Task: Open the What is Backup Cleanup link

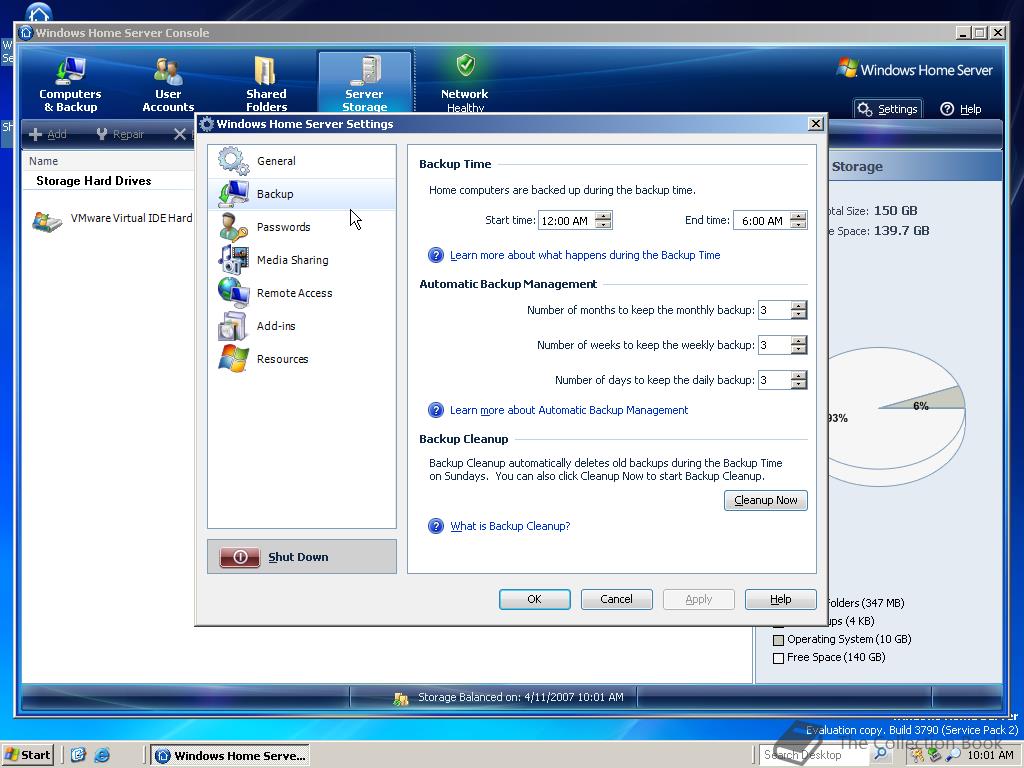Action: [x=510, y=526]
